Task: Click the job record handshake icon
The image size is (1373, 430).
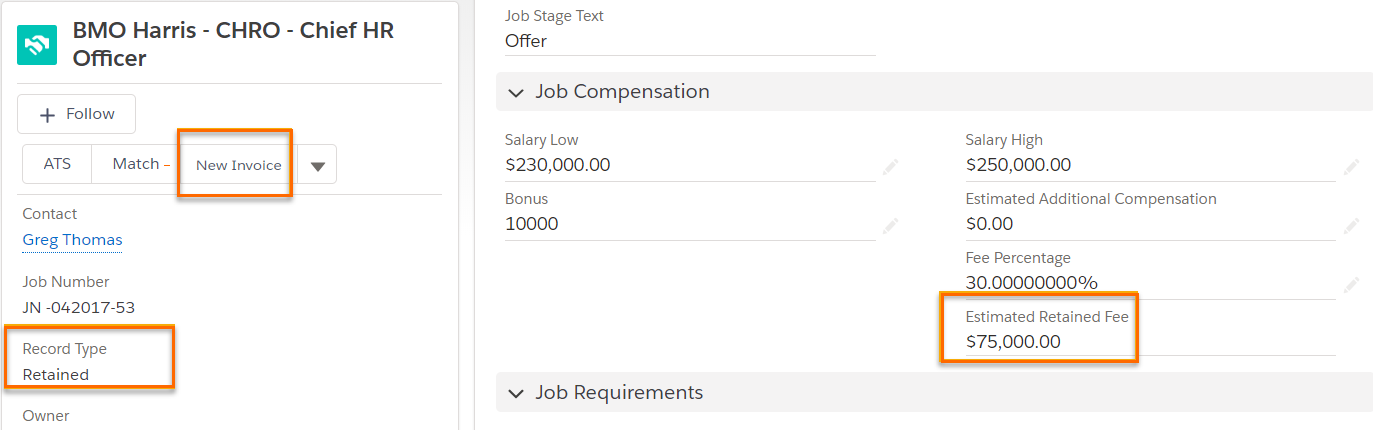Action: pyautogui.click(x=37, y=45)
